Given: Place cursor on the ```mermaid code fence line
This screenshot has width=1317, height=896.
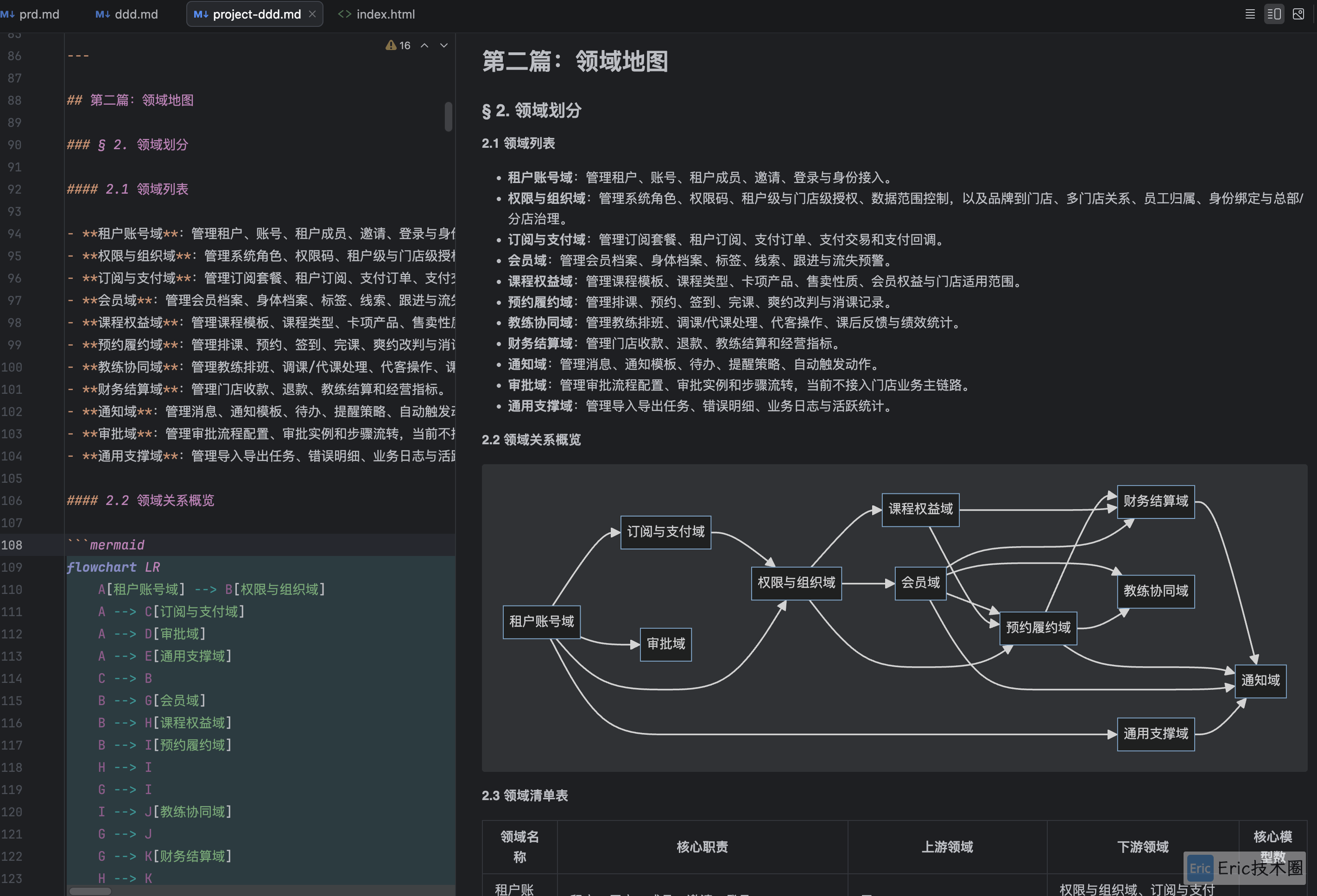Looking at the screenshot, I should tap(106, 545).
